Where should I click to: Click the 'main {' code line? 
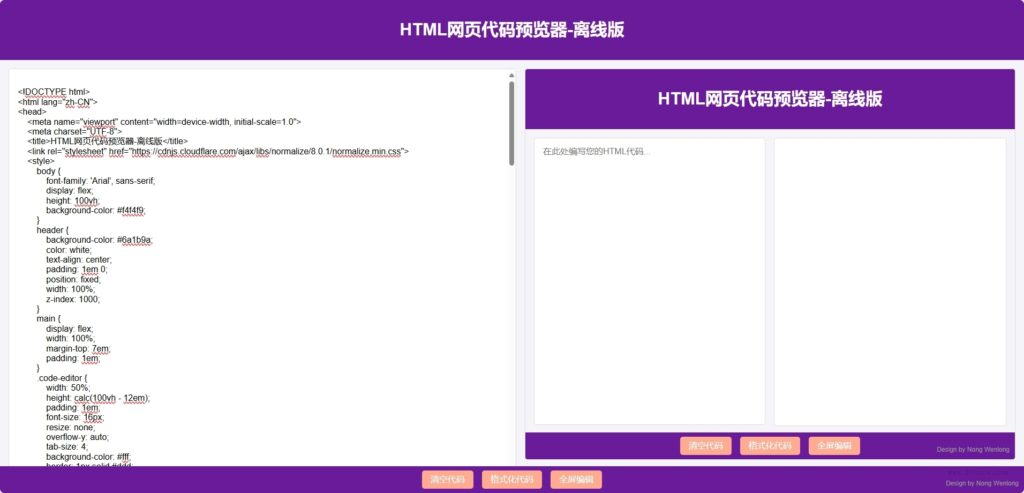pos(48,319)
